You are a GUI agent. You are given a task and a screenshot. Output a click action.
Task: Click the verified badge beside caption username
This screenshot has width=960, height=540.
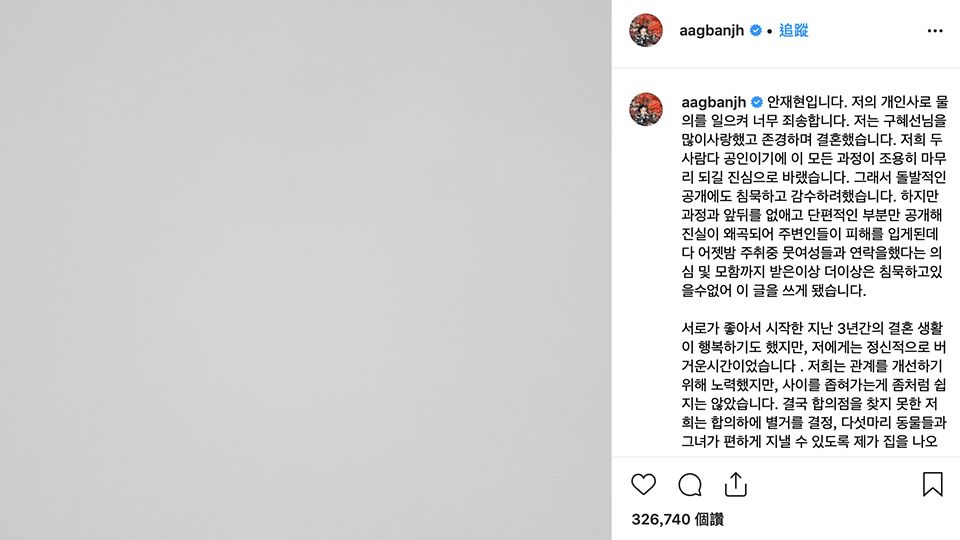point(757,102)
